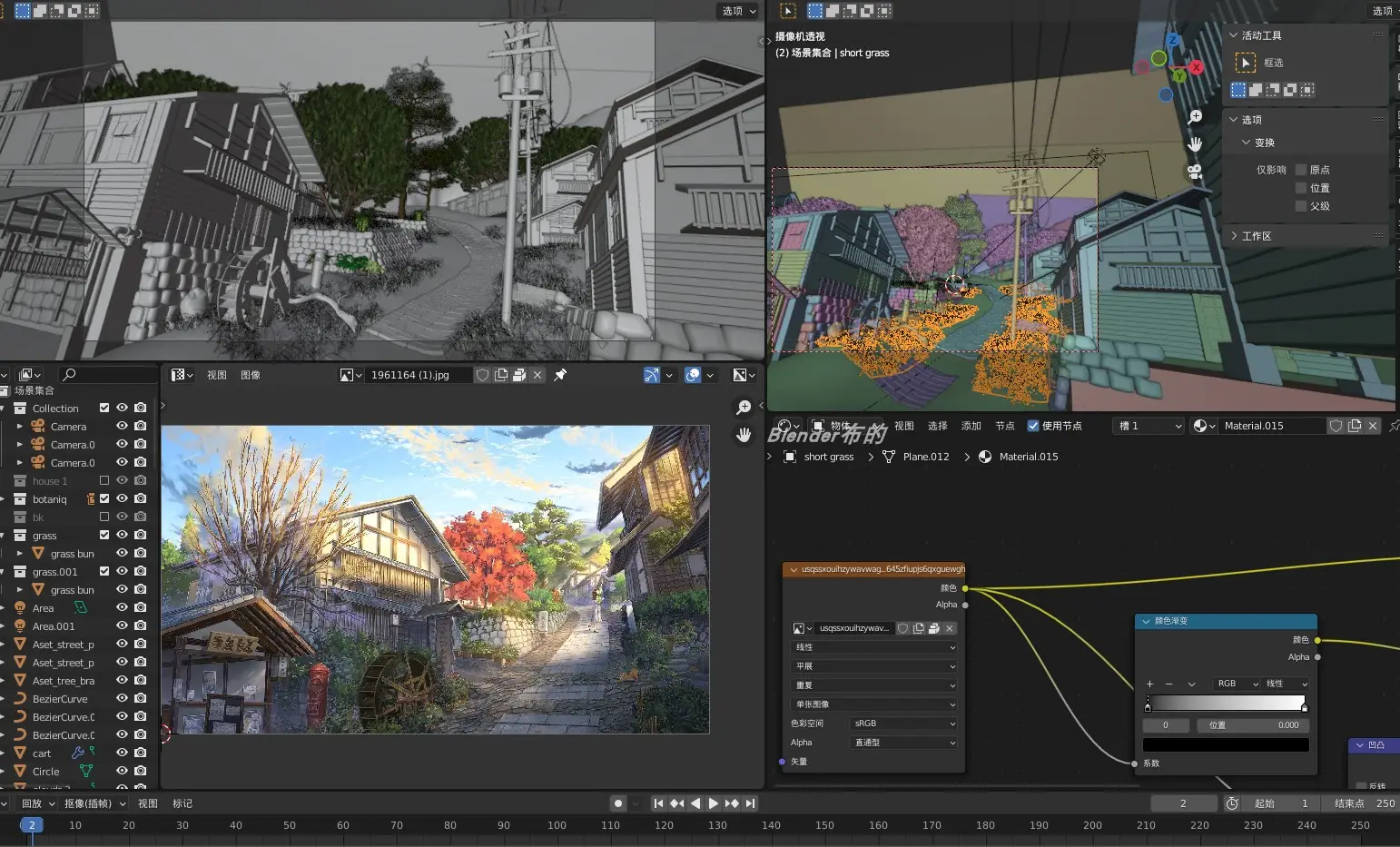Enable the bk collection checkbox
Image resolution: width=1400 pixels, height=847 pixels.
pos(104,517)
